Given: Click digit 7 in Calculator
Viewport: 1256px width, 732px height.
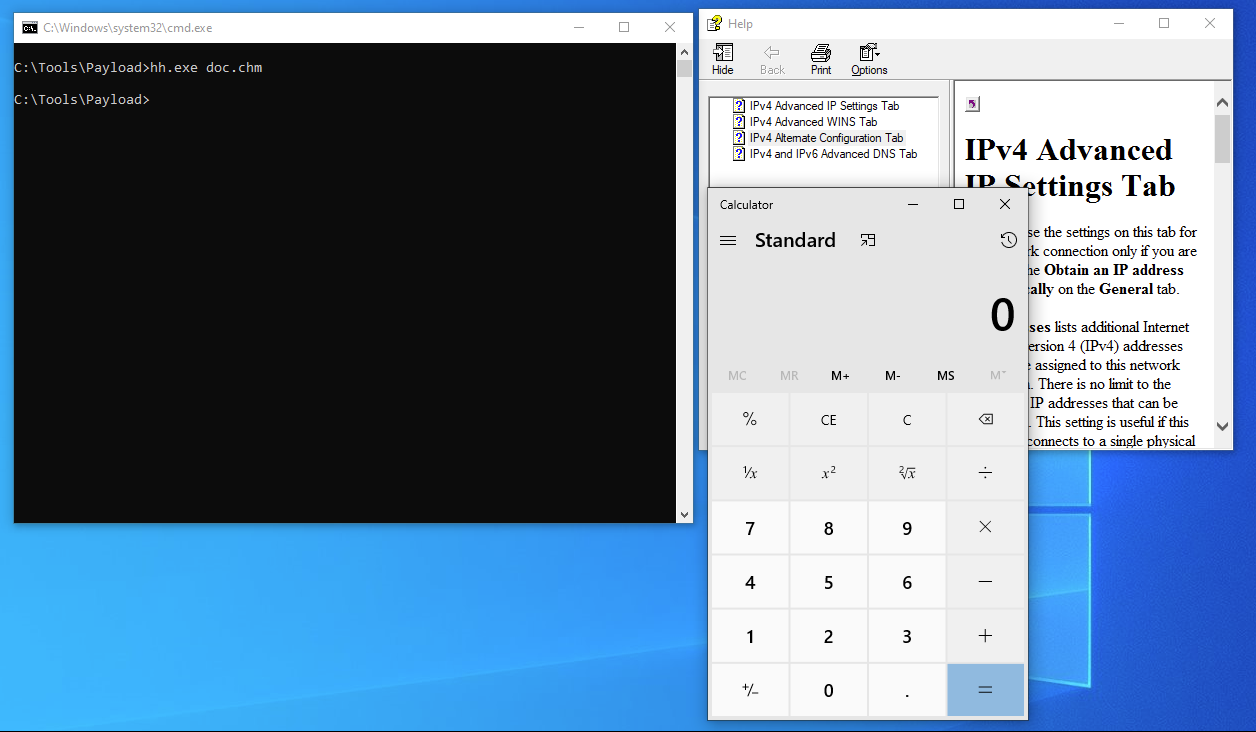Looking at the screenshot, I should (750, 528).
